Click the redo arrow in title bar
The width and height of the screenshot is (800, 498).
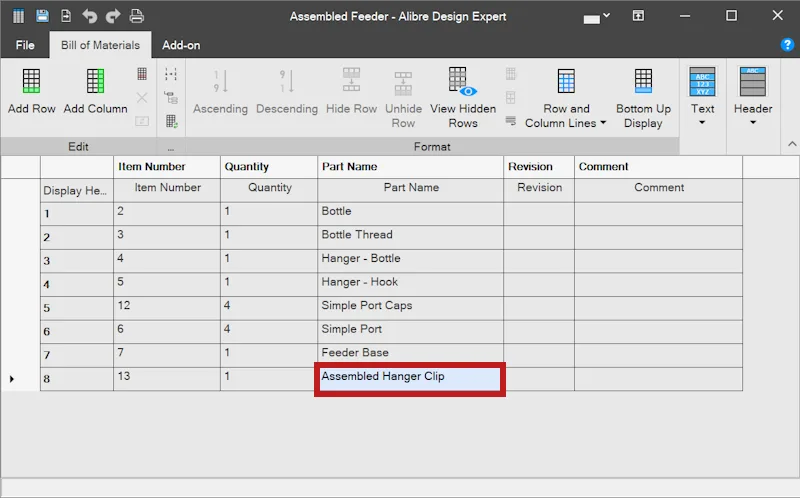(113, 16)
